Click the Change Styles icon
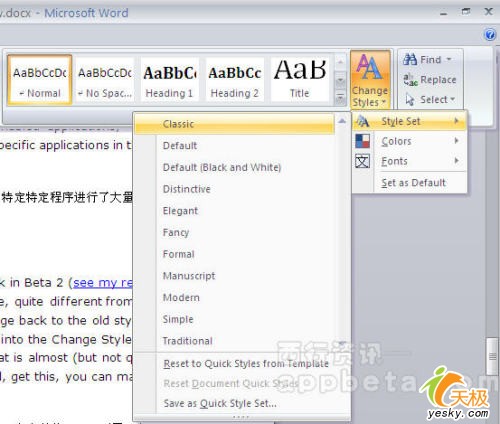This screenshot has width=500, height=424. click(370, 67)
